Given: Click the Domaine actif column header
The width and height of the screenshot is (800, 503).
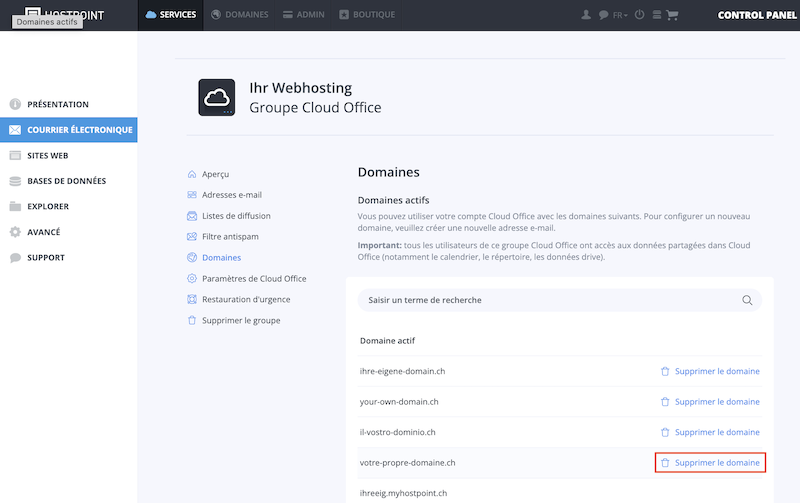Looking at the screenshot, I should click(x=387, y=341).
